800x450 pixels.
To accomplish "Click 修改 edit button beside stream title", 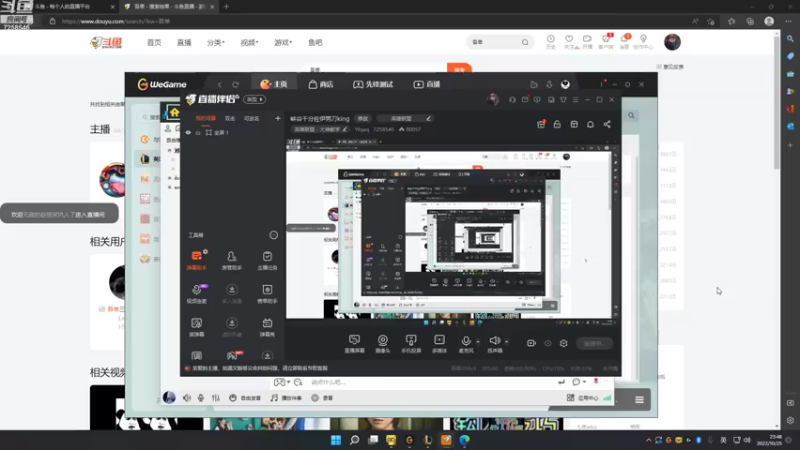I will coord(363,118).
